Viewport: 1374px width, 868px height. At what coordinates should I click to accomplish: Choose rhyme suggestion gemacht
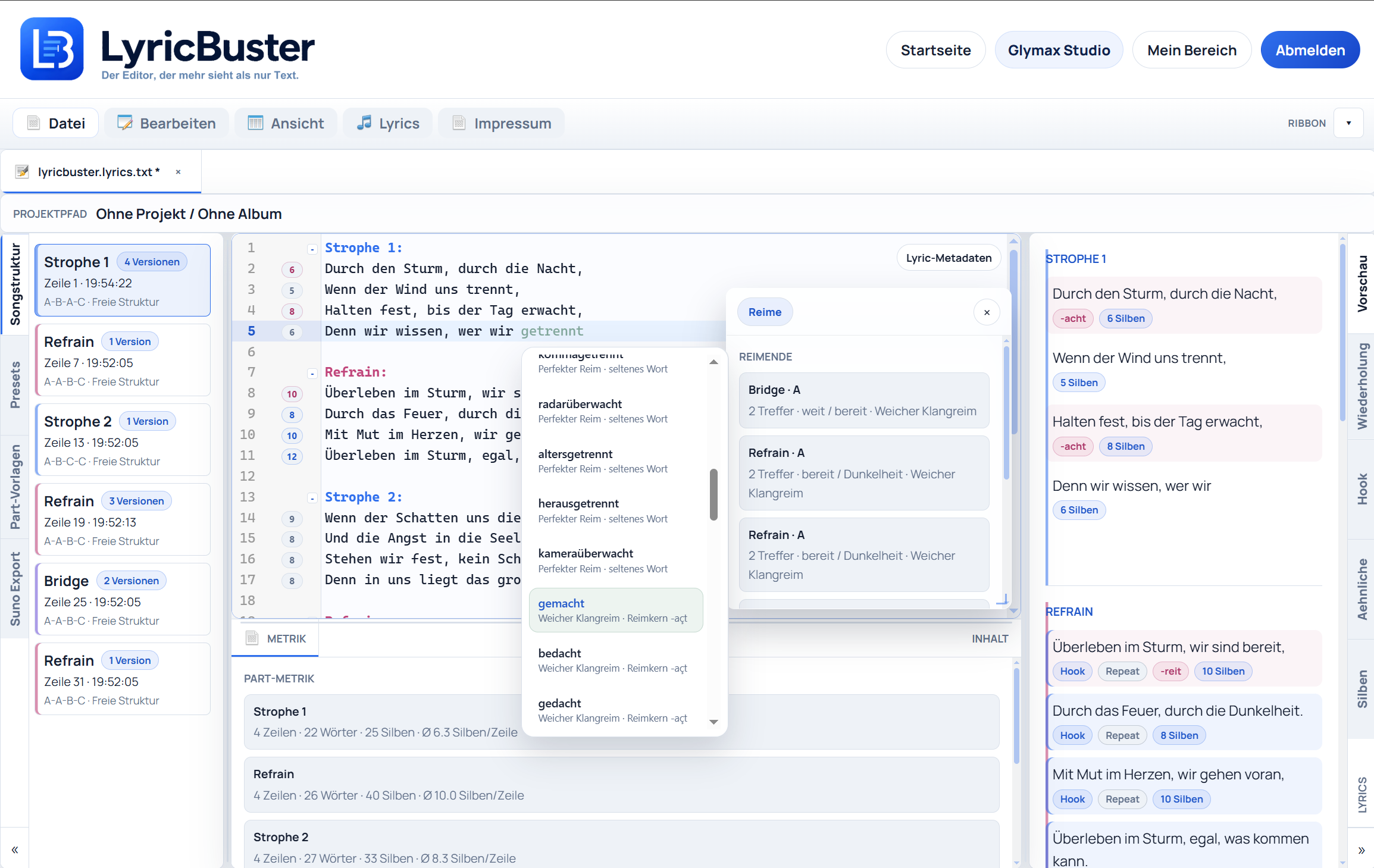pyautogui.click(x=616, y=610)
